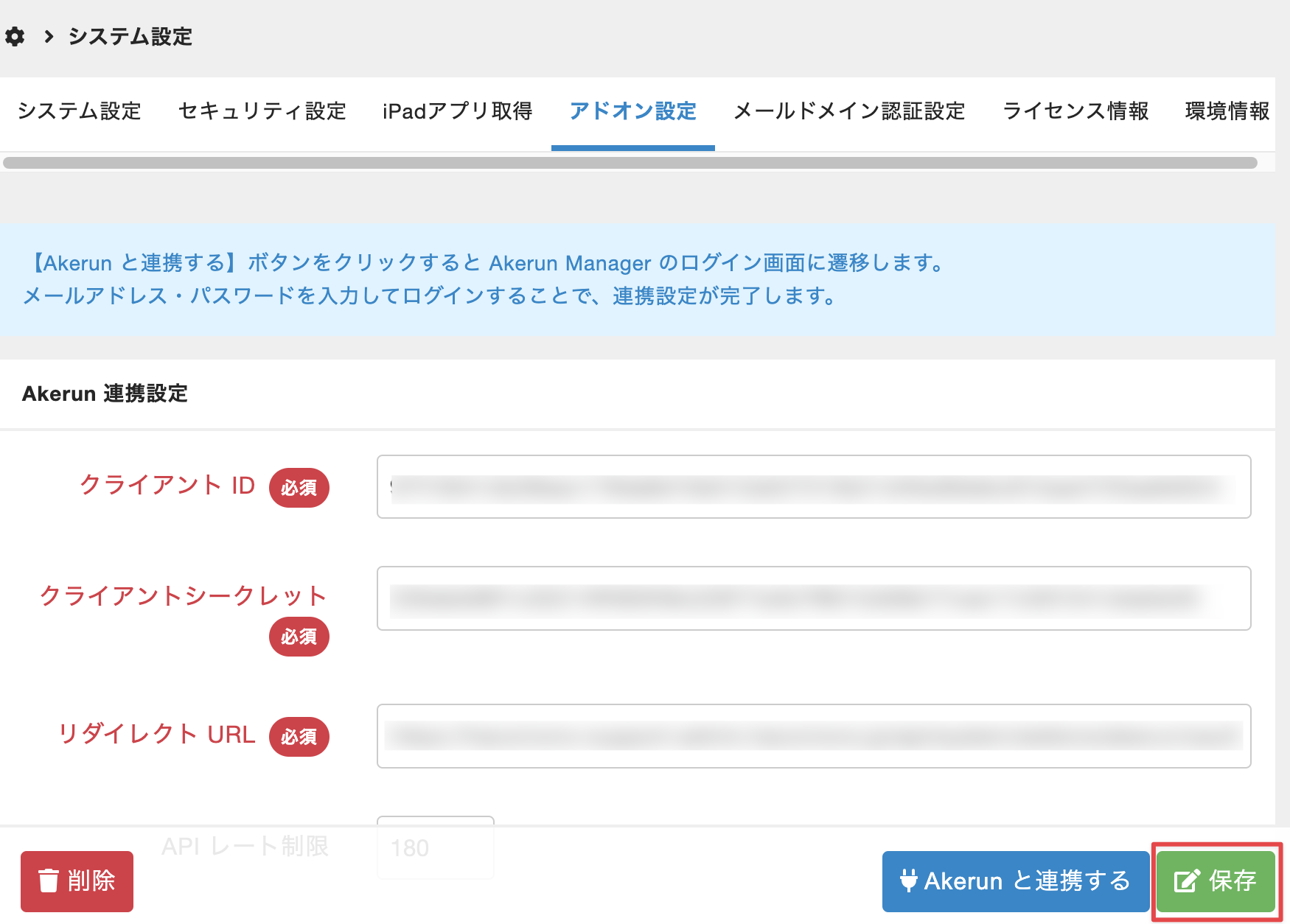
Task: Click the クライアント ID label
Action: click(167, 486)
